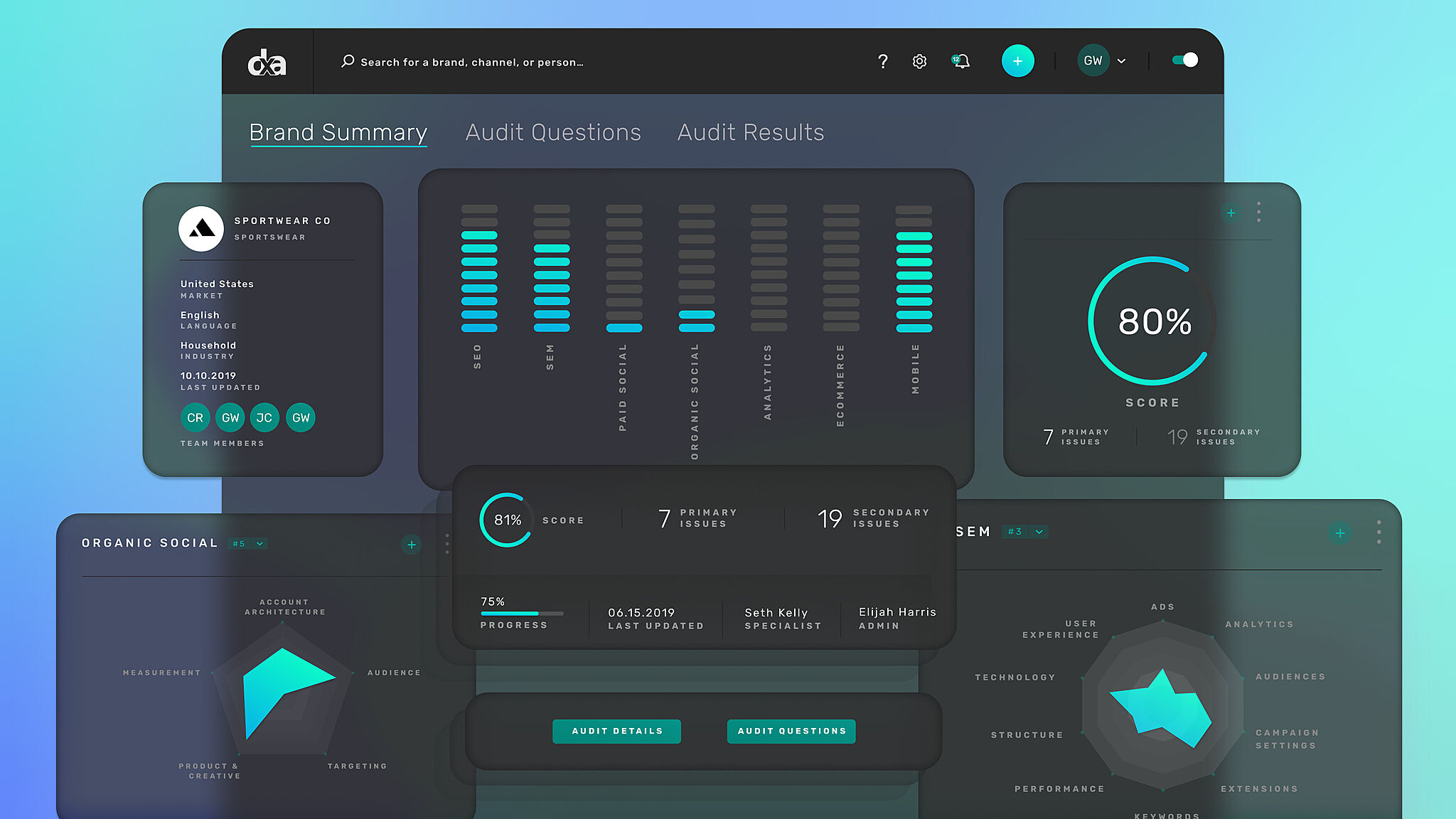Click 'User Experience' radar label

1061,629
